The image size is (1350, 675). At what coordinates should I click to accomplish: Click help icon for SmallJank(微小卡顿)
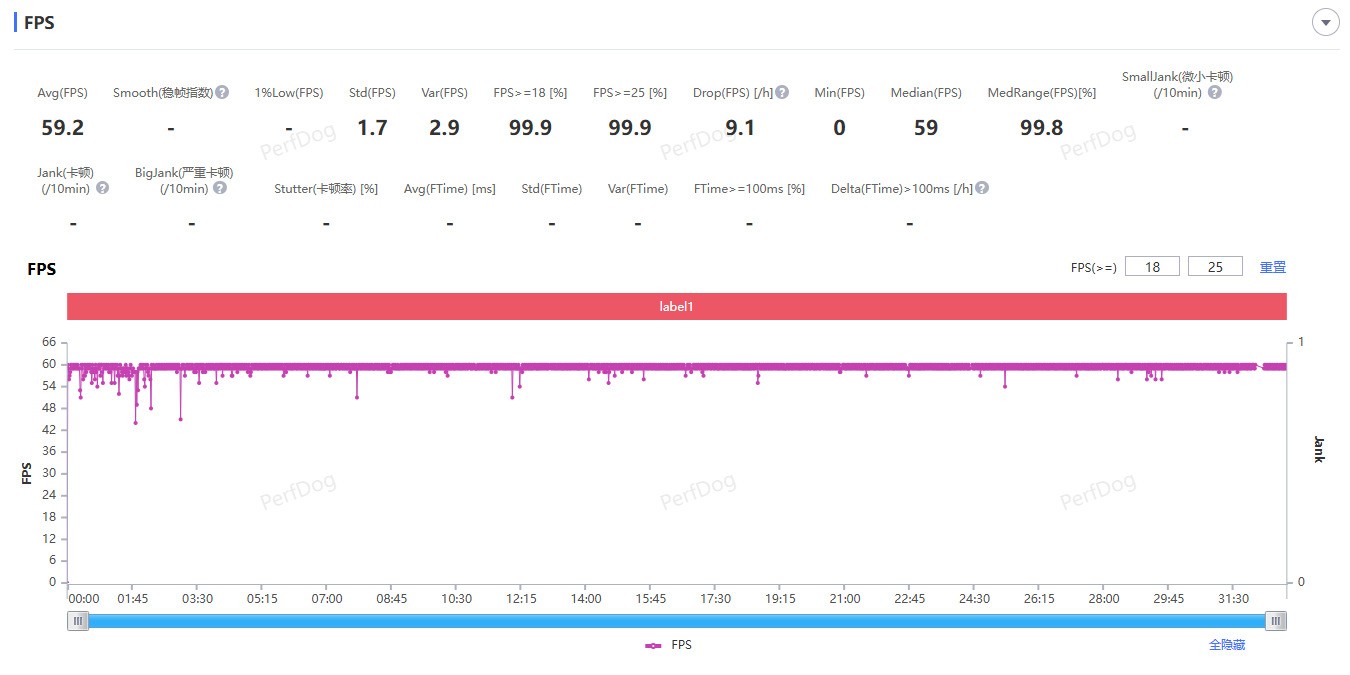pyautogui.click(x=1214, y=92)
